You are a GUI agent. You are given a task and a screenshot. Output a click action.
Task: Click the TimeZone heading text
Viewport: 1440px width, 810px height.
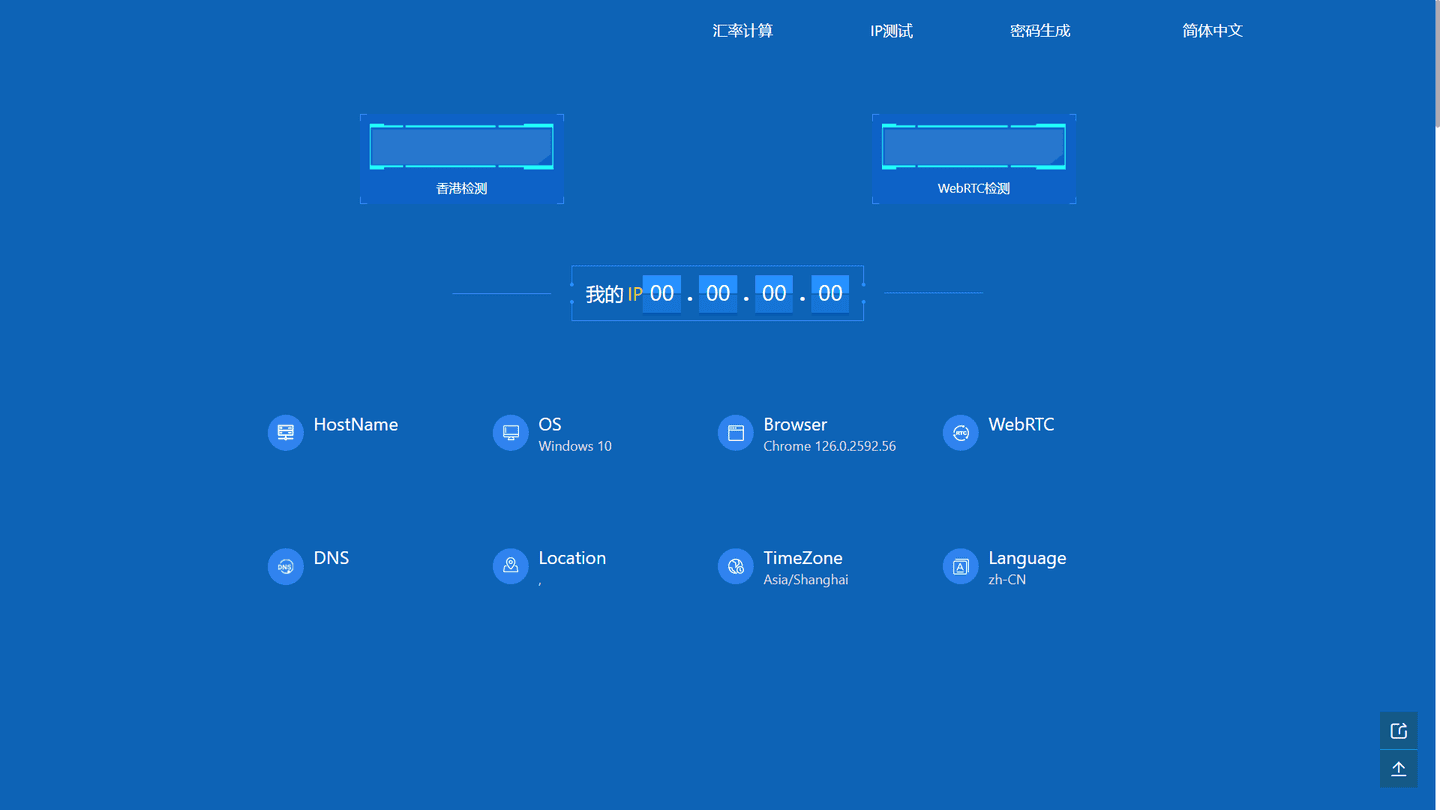[x=803, y=558]
